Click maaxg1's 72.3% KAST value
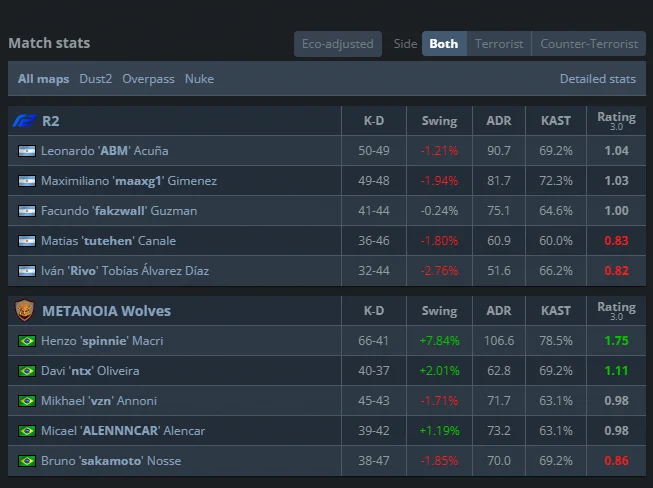This screenshot has width=653, height=488. [x=556, y=181]
